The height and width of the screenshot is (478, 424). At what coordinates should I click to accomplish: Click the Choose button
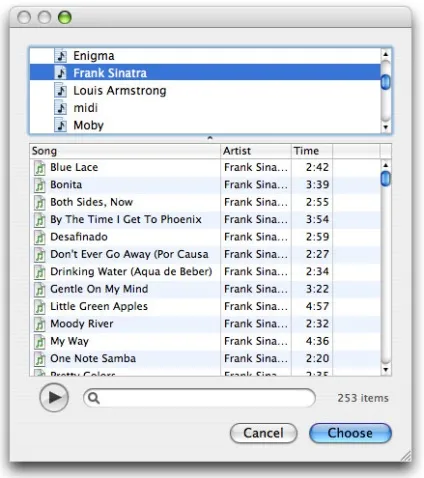(350, 433)
